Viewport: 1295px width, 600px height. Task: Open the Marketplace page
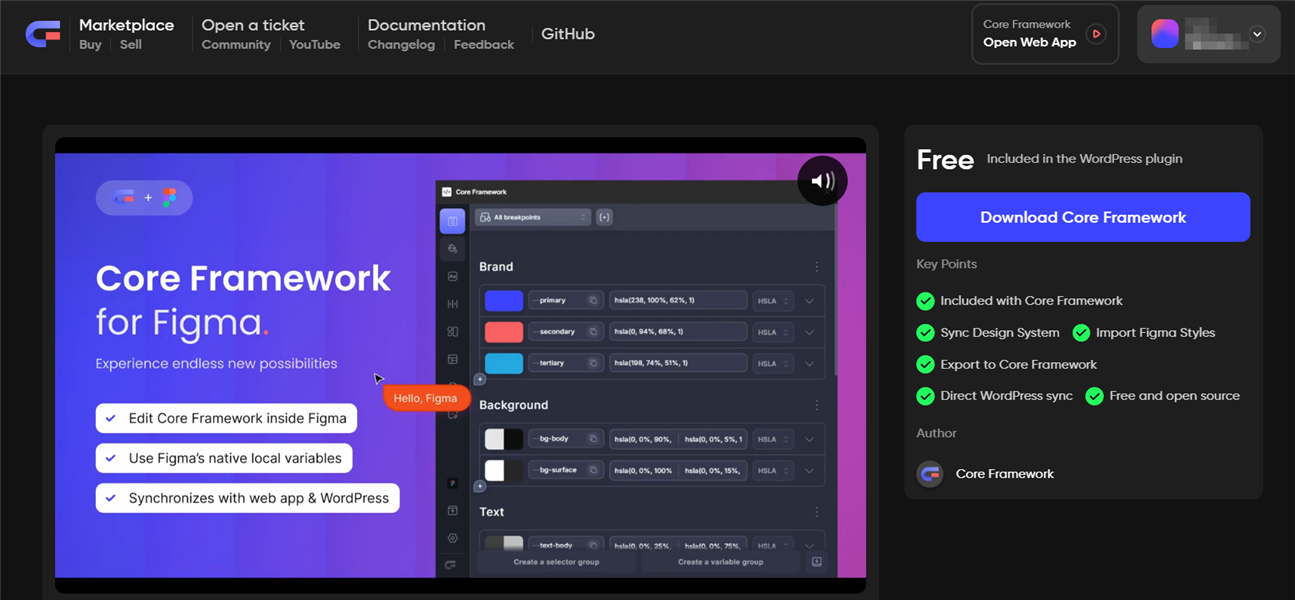[126, 25]
